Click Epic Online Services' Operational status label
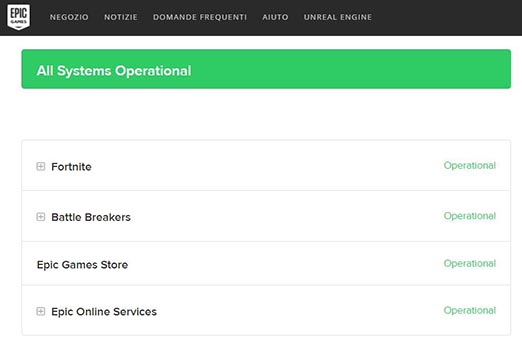 [470, 310]
